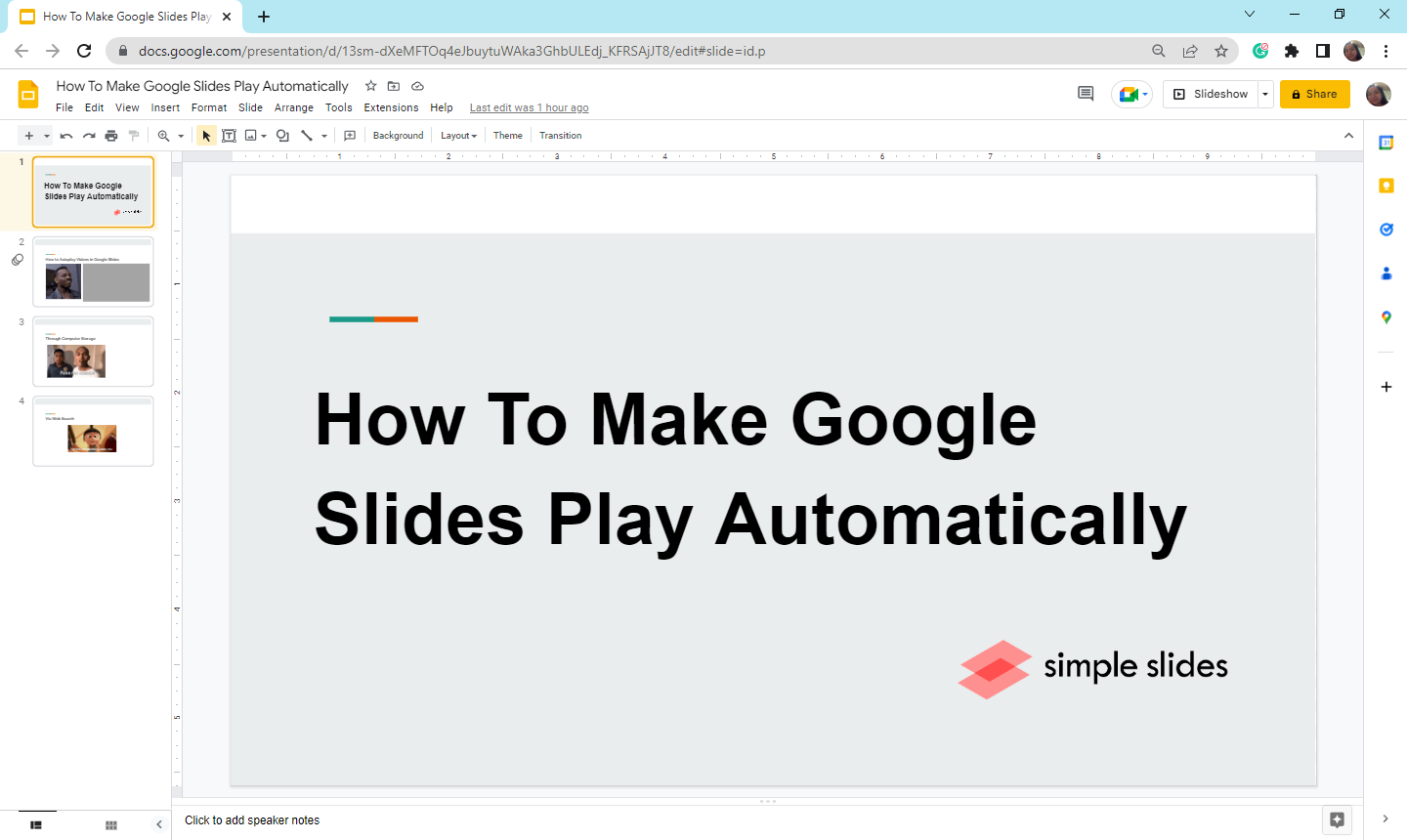This screenshot has height=840, width=1407.
Task: Open the Slideshow options dropdown arrow
Action: pyautogui.click(x=1264, y=94)
